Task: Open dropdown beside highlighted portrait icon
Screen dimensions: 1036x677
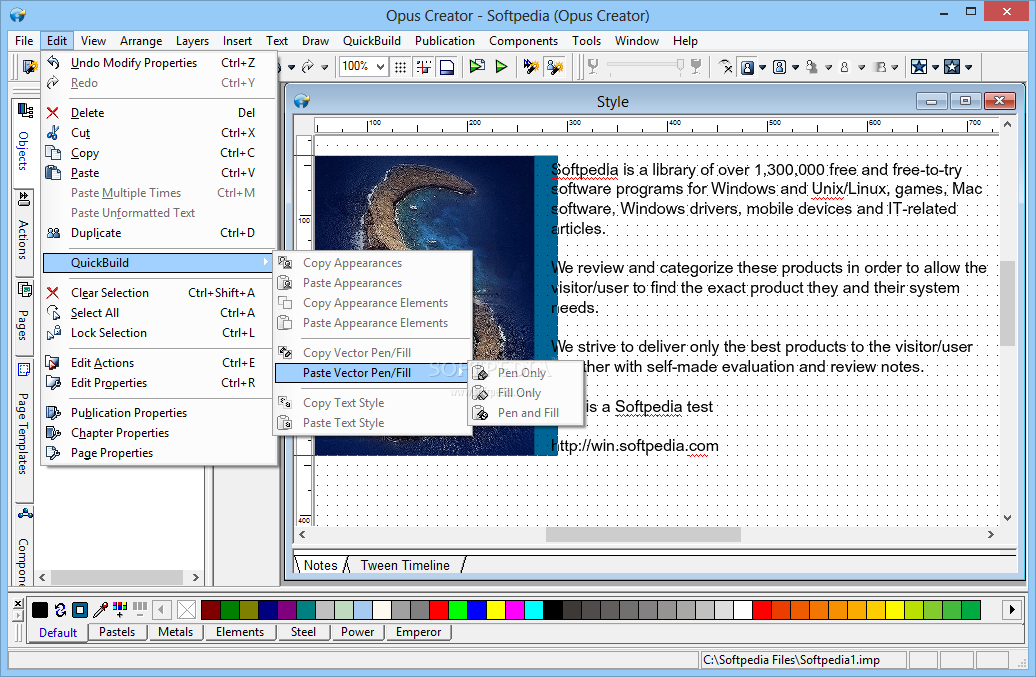Action: (762, 67)
